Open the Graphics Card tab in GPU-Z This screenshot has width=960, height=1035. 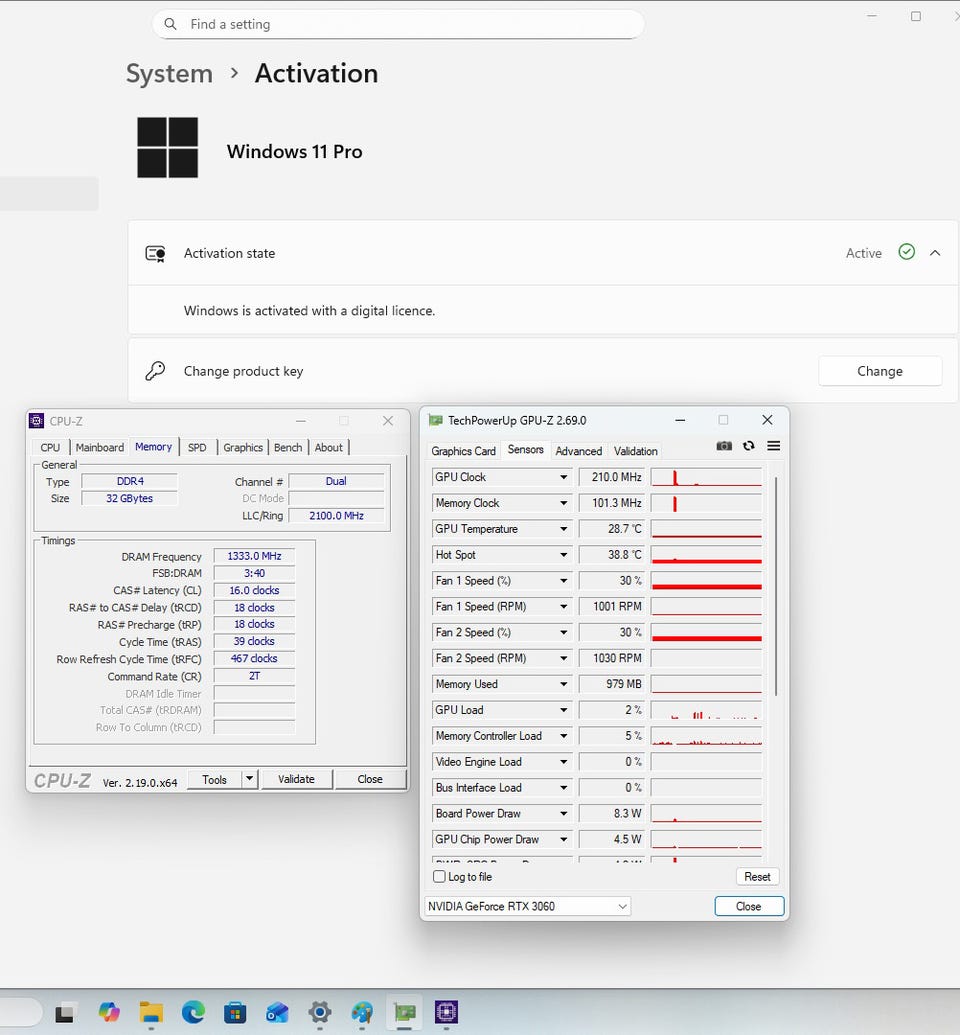463,451
